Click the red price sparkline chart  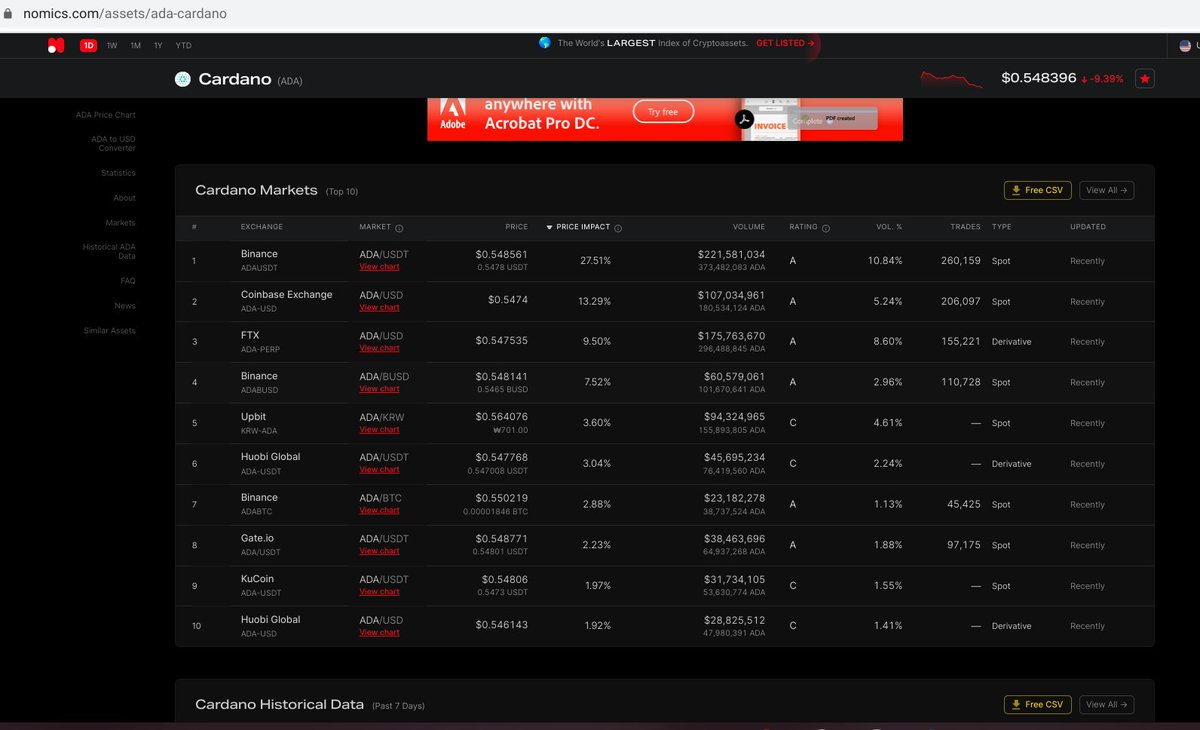pos(953,78)
